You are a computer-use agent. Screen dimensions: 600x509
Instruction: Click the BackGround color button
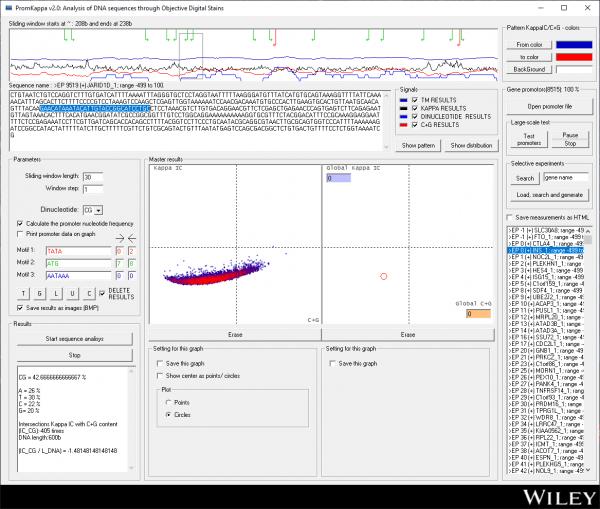[529, 69]
